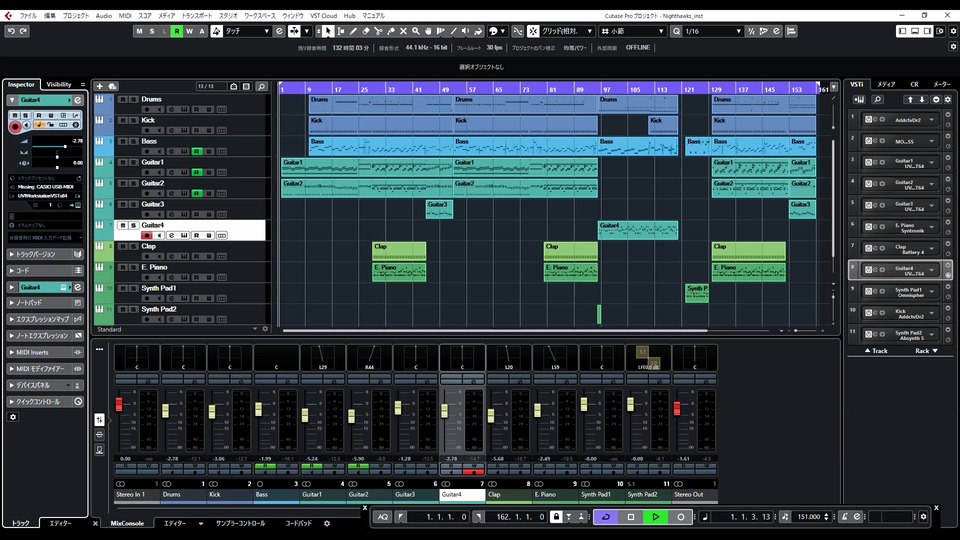Click the AQ auto quantize button
This screenshot has height=540, width=960.
(x=383, y=517)
